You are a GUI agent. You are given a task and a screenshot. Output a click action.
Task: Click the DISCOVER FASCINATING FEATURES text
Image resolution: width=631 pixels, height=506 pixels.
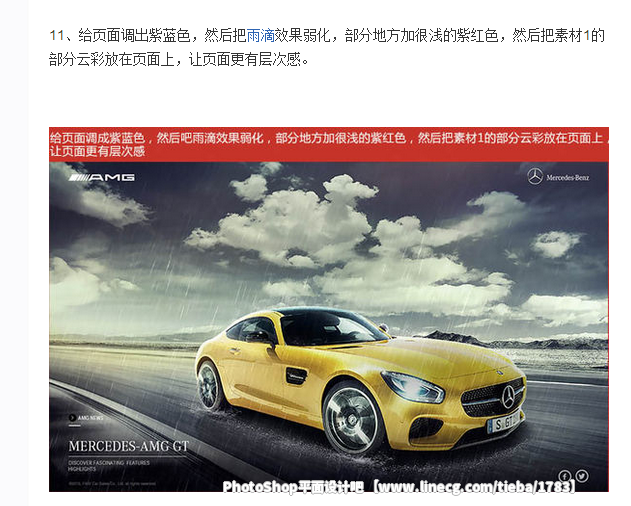[x=109, y=463]
